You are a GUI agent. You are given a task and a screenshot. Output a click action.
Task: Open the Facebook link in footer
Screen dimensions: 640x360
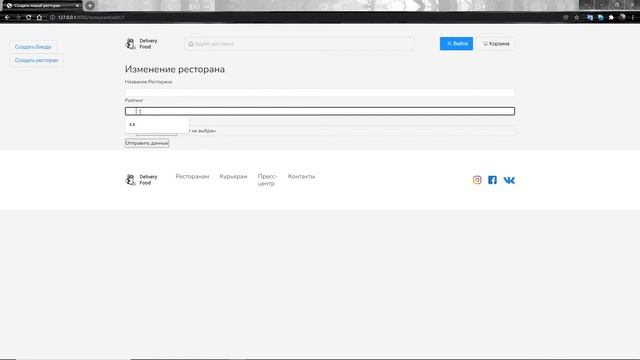492,180
